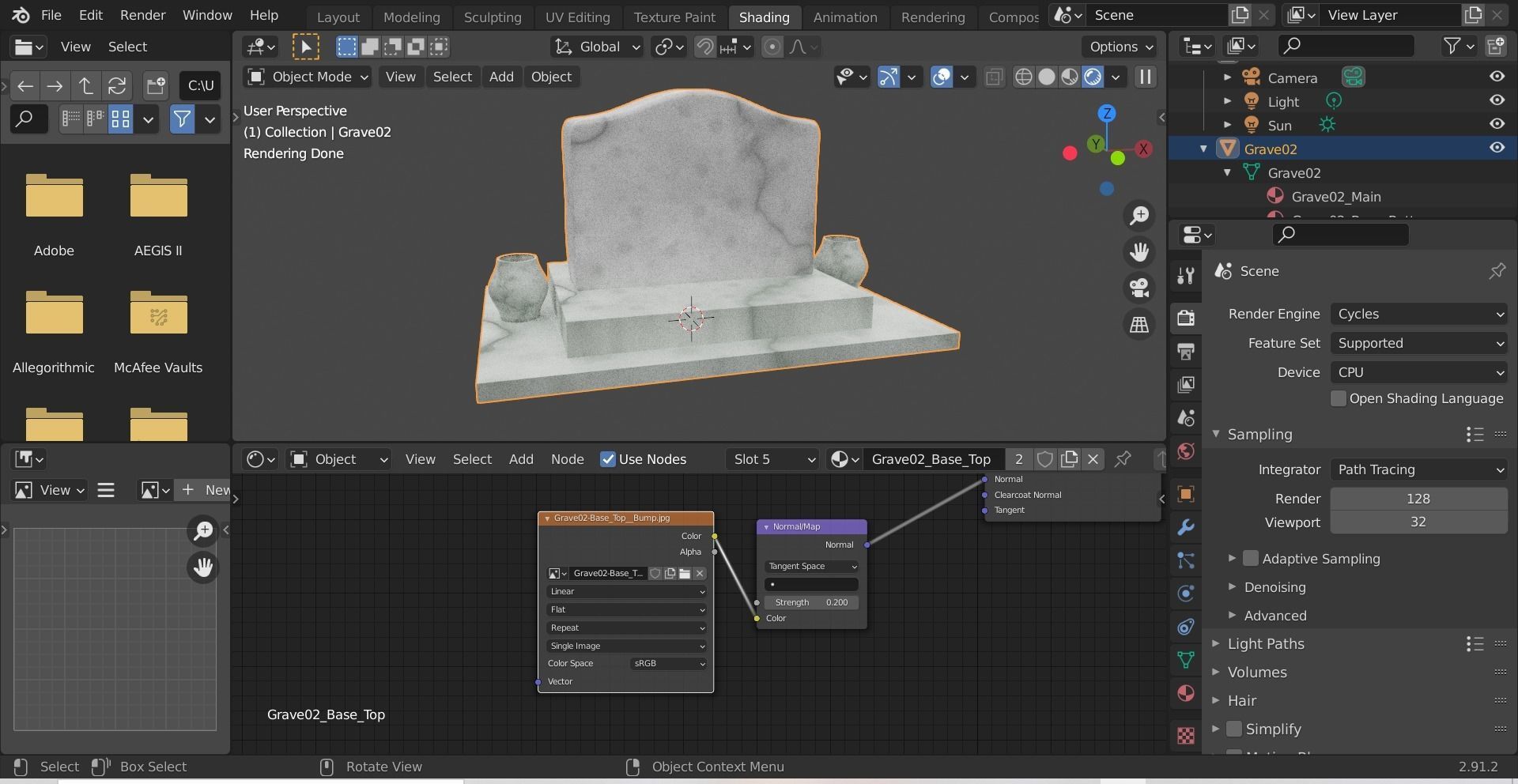Click the Render samples field showing 128
This screenshot has height=784, width=1518.
[x=1418, y=499]
